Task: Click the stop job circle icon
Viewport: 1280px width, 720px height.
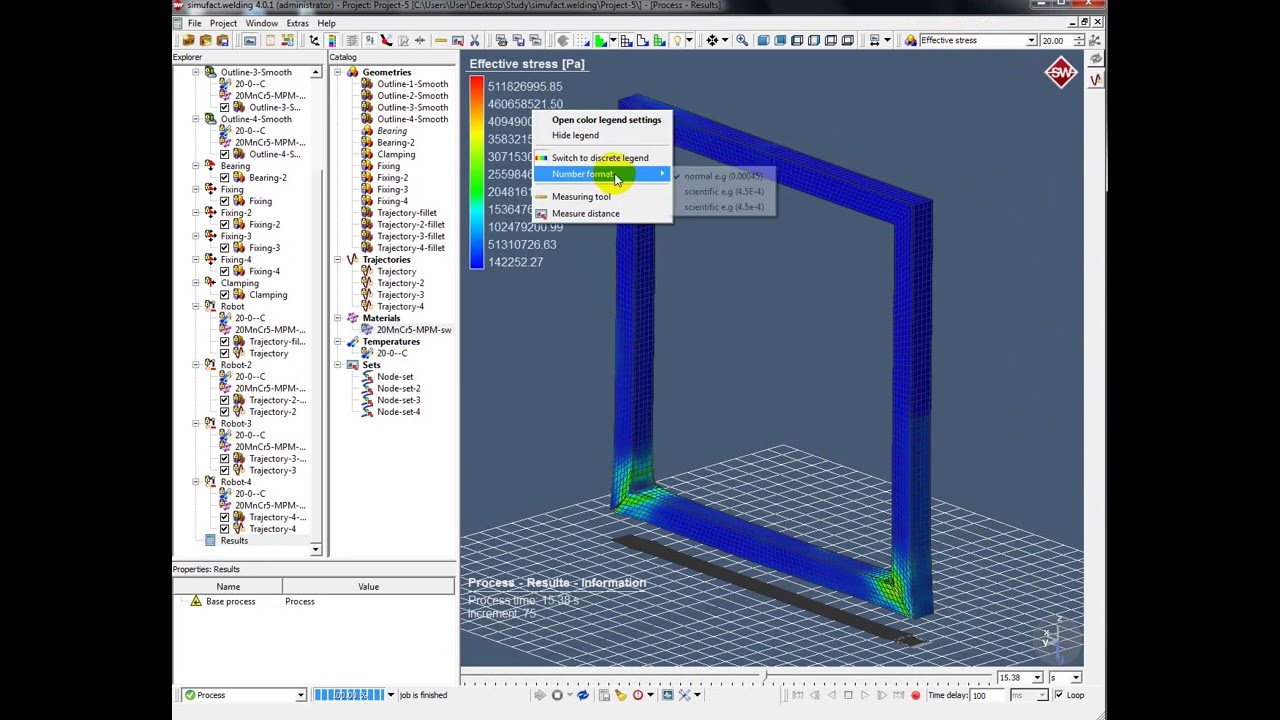Action: [x=557, y=695]
